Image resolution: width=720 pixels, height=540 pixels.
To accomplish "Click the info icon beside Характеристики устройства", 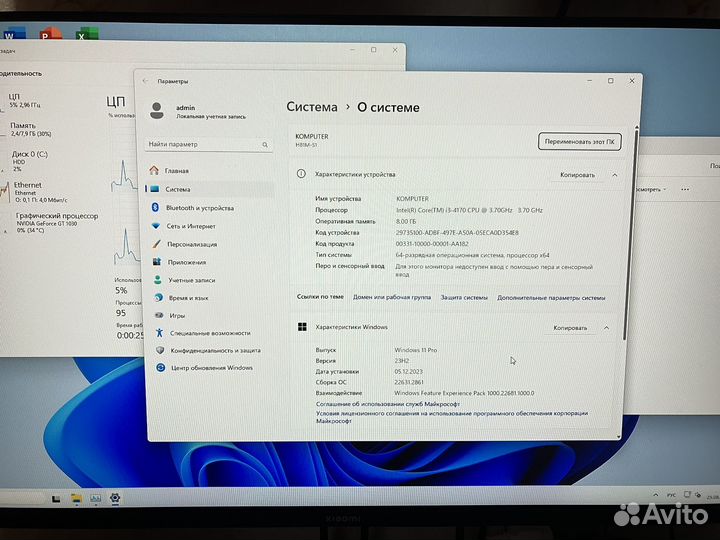I will (301, 174).
